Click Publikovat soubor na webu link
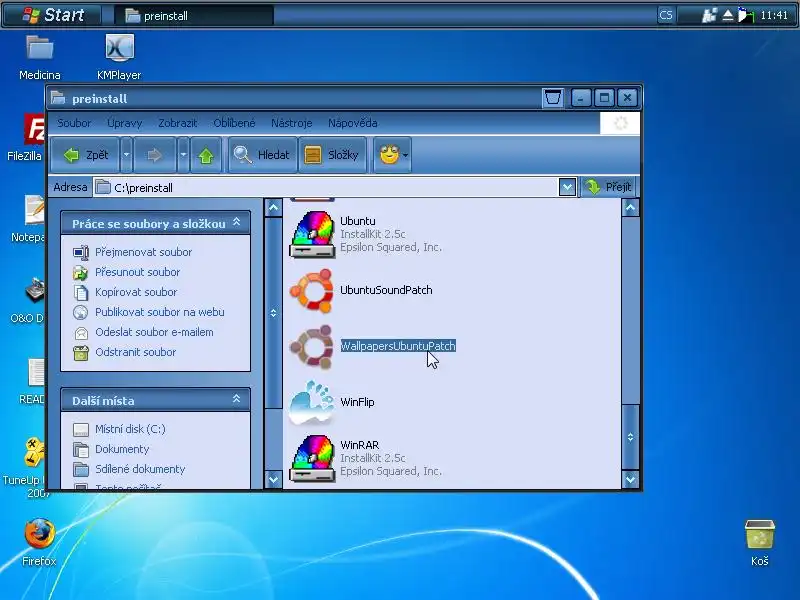The height and width of the screenshot is (600, 800). (160, 312)
